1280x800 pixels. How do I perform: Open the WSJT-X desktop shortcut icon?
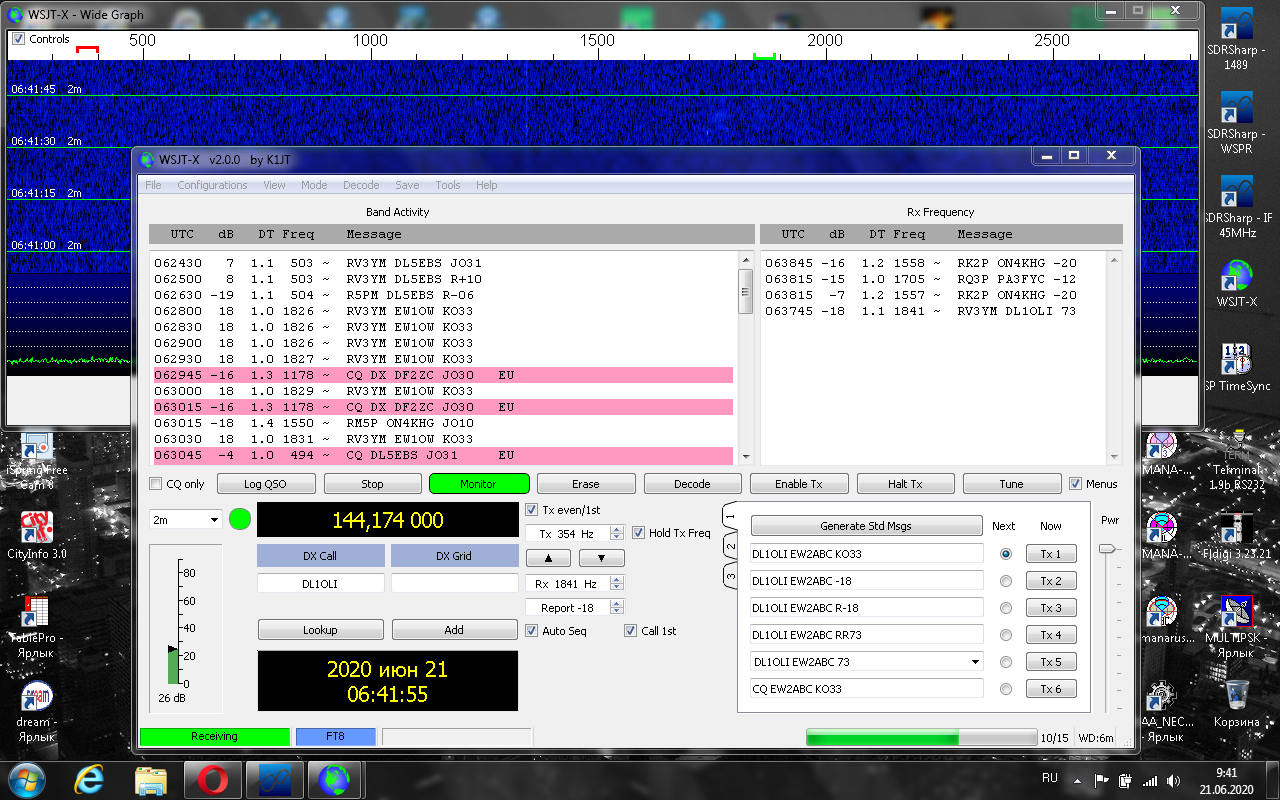pyautogui.click(x=1237, y=276)
